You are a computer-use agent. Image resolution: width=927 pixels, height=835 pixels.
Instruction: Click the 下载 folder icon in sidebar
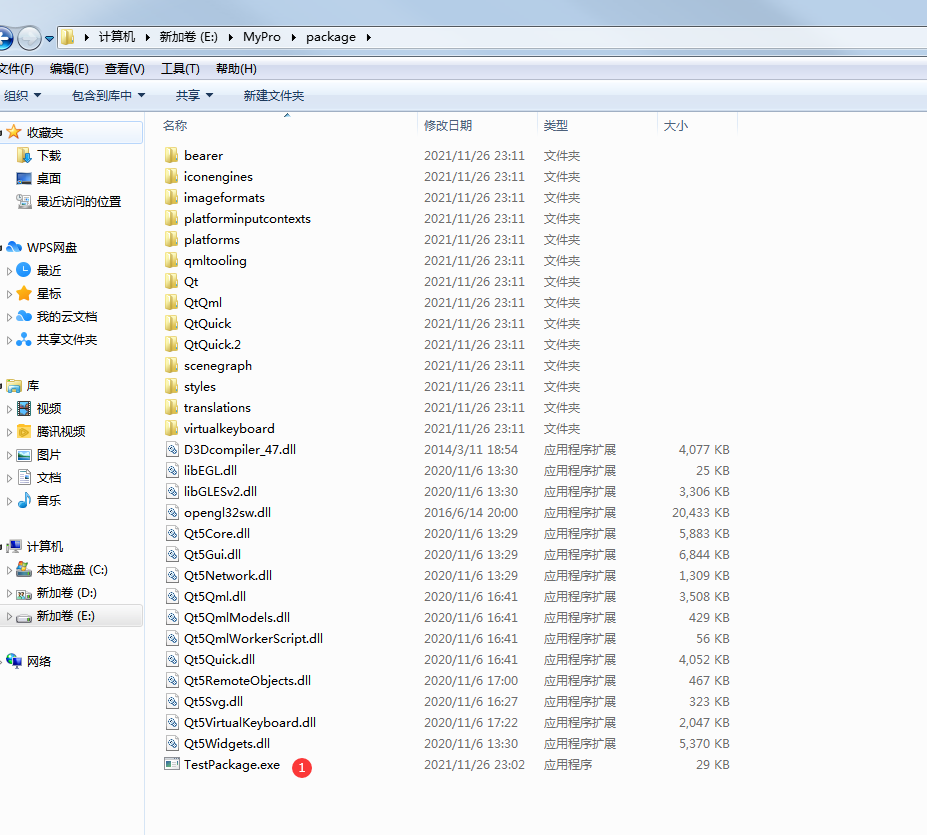click(24, 156)
